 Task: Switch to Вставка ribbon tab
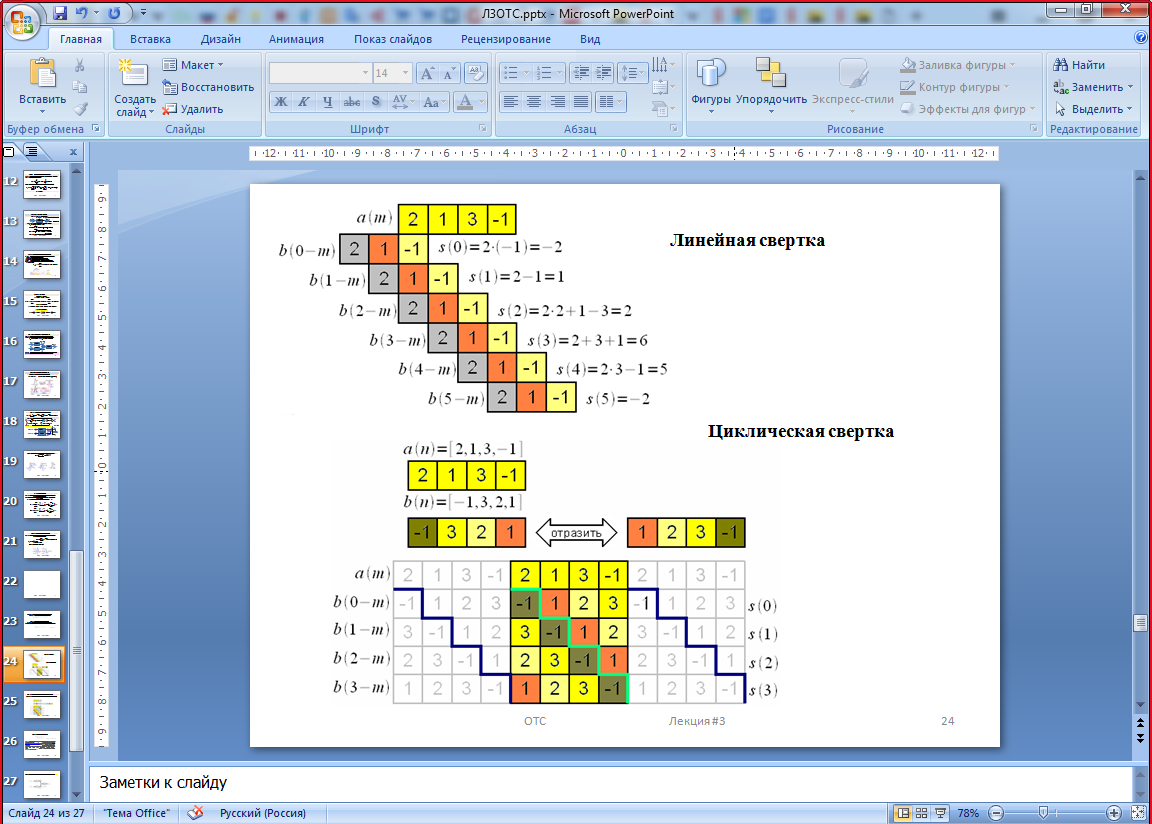pyautogui.click(x=150, y=39)
